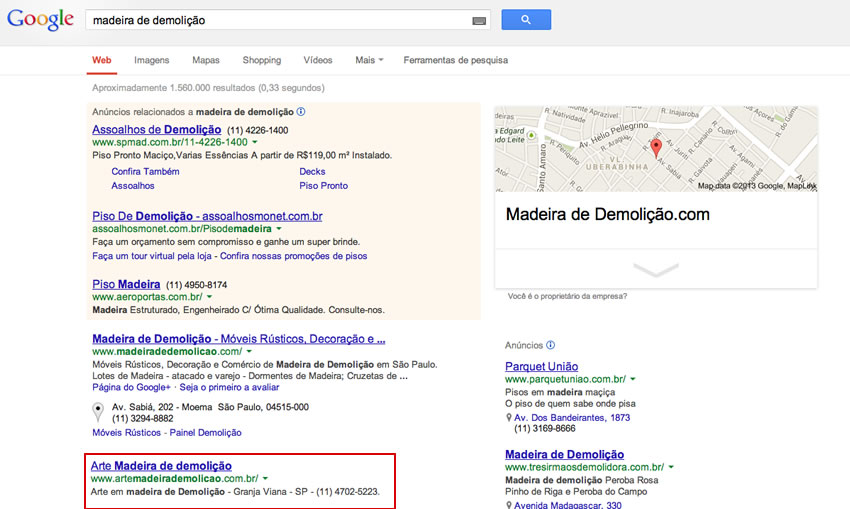Switch to the Imagens tab
The width and height of the screenshot is (850, 509).
coord(152,60)
